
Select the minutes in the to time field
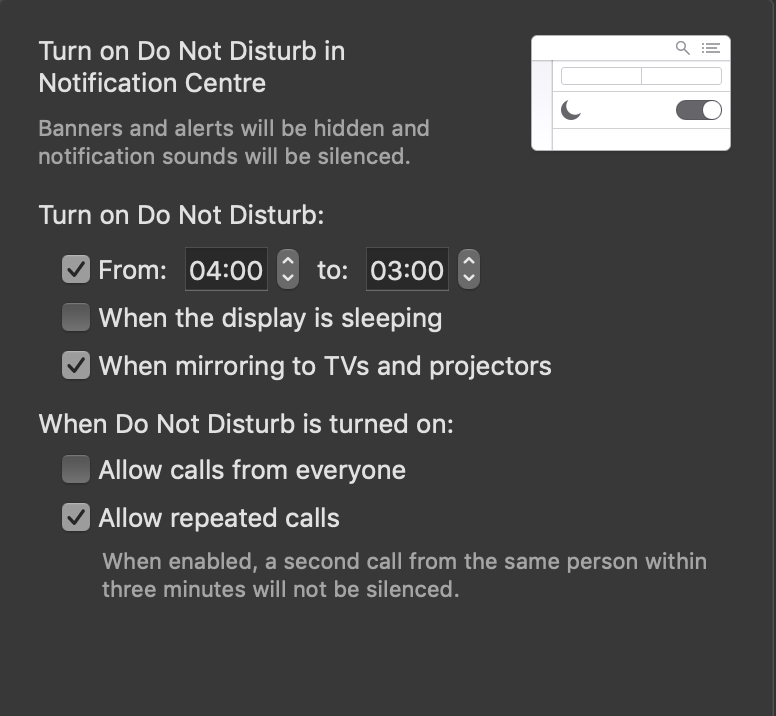click(x=427, y=270)
